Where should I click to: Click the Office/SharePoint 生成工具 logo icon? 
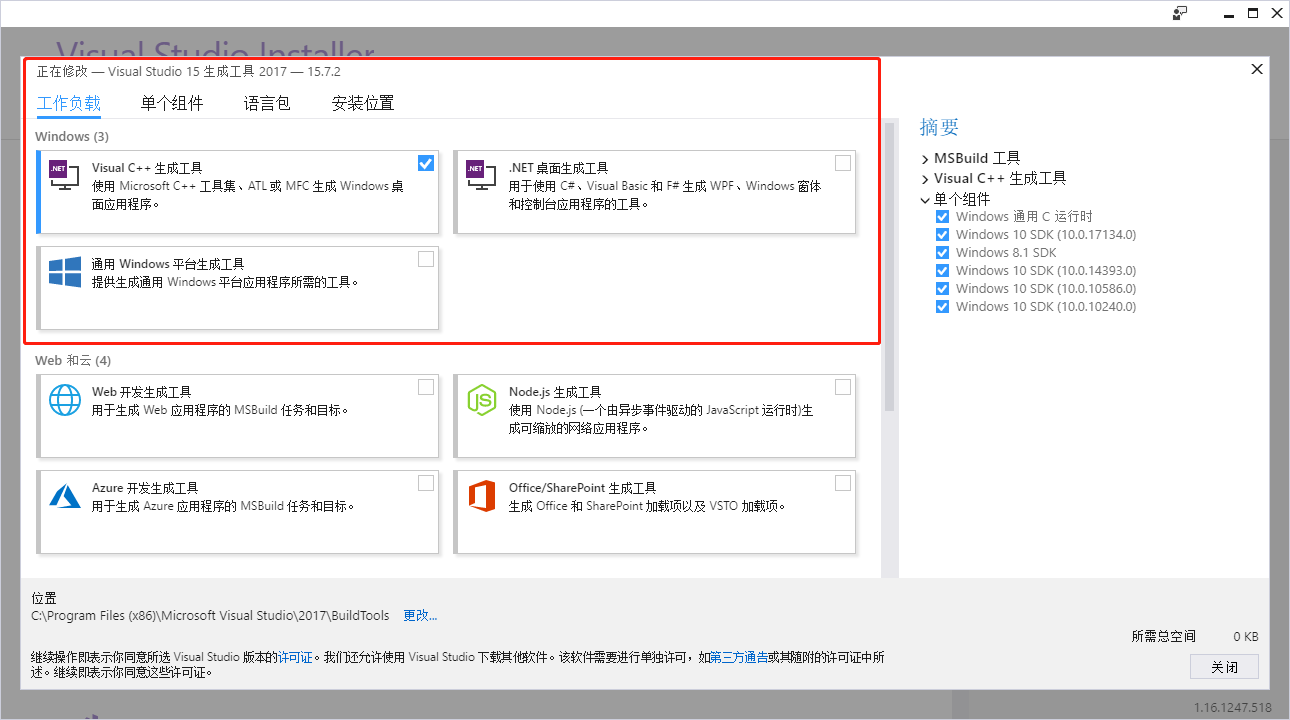[482, 495]
